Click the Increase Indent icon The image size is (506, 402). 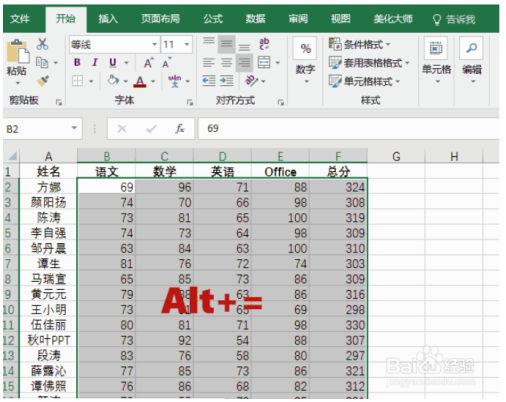(x=227, y=81)
